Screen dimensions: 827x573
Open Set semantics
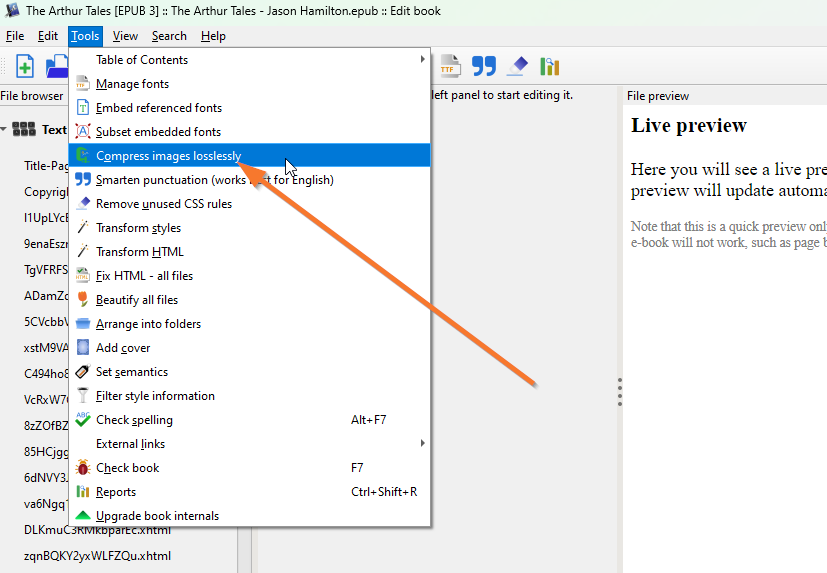coord(249,372)
